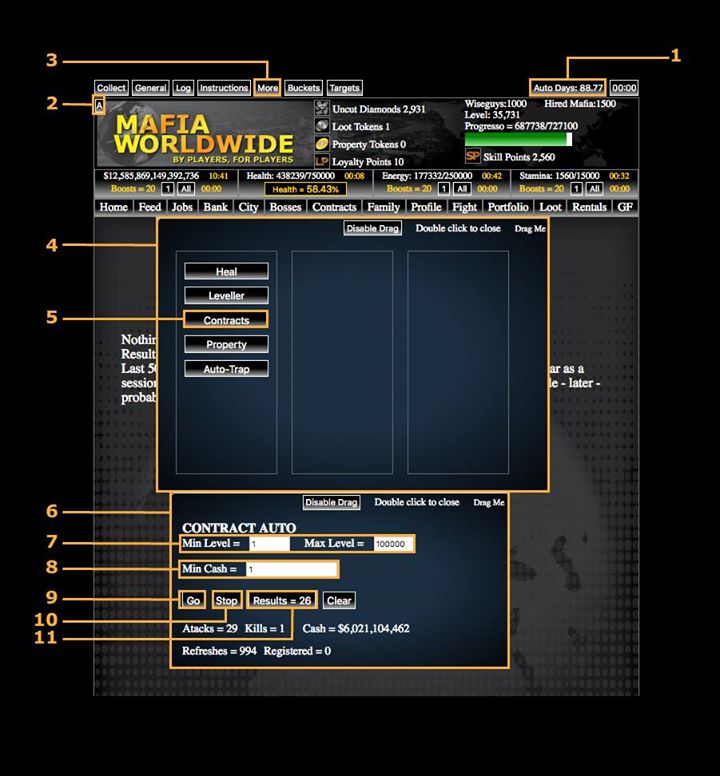
Task: Click the Min Level input field
Action: [269, 544]
